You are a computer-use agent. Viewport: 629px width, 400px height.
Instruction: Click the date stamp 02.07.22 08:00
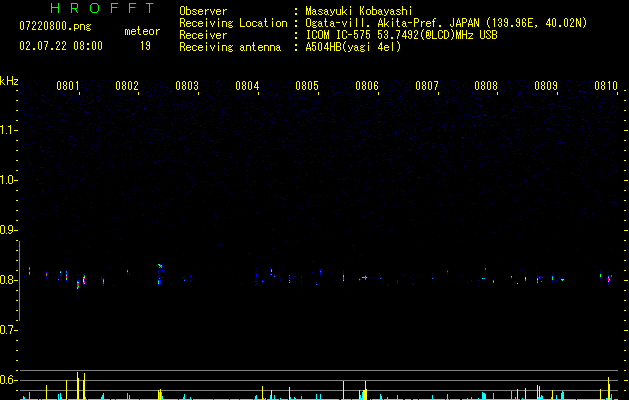pos(61,46)
